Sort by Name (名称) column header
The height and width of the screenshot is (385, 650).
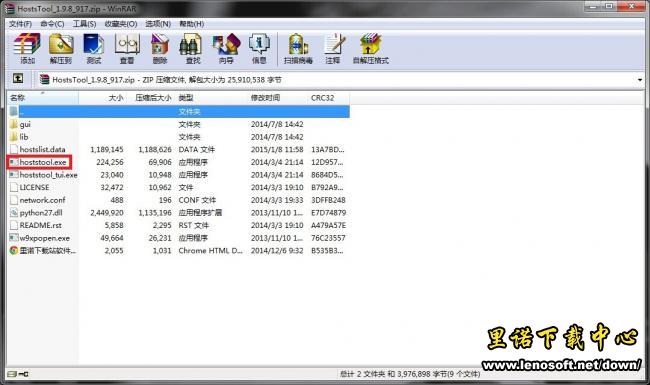coord(43,98)
